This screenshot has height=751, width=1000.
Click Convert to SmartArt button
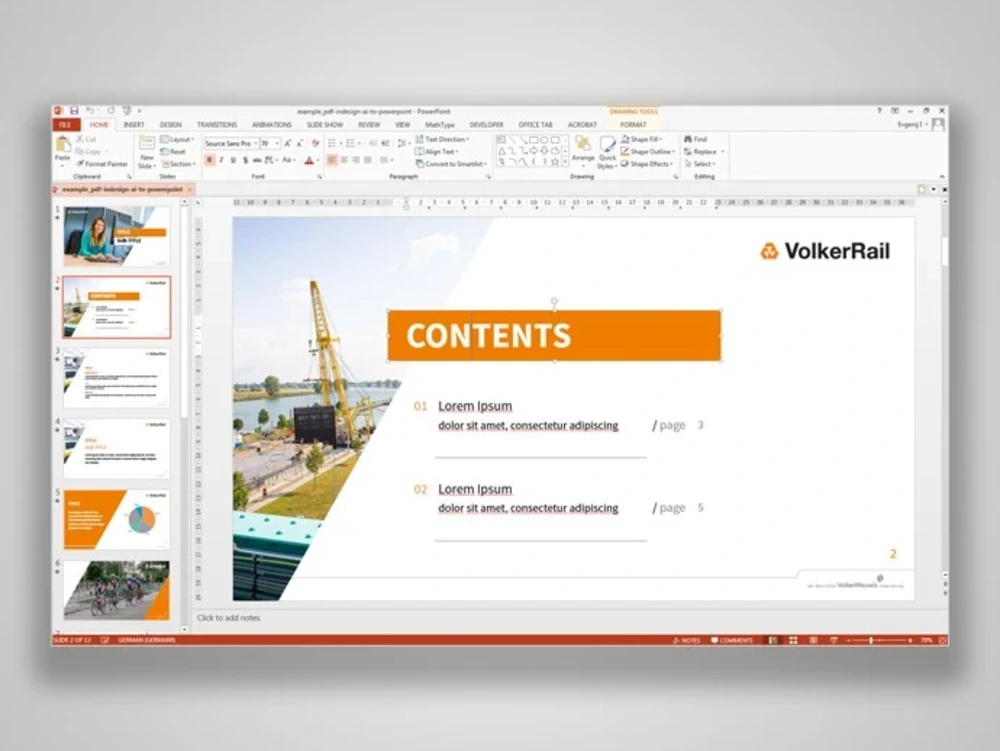tap(451, 164)
